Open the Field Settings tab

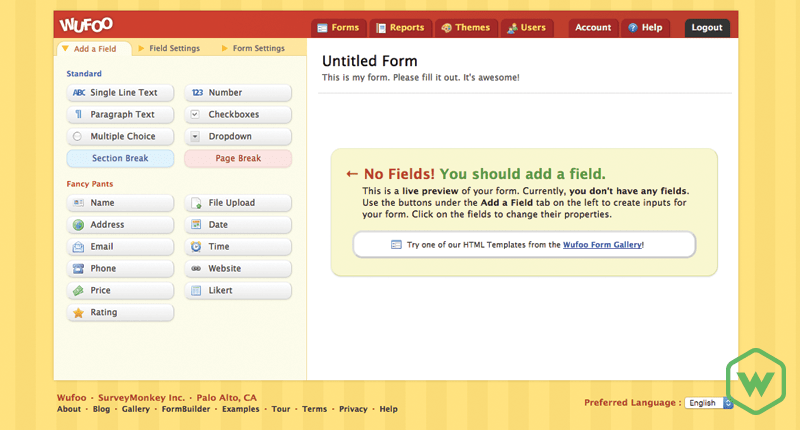(x=169, y=48)
